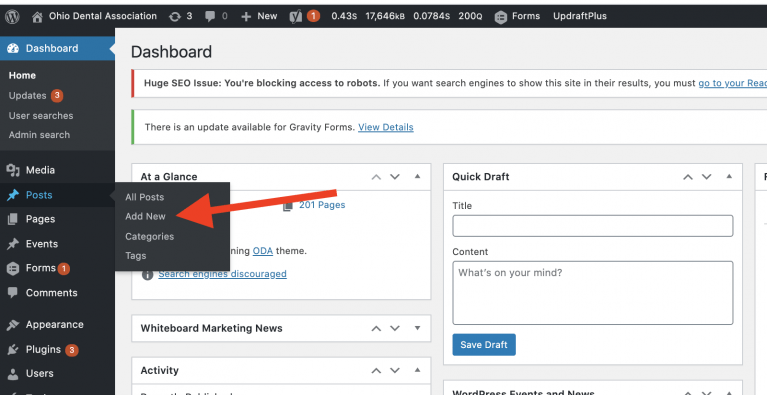Open comments bubble icon in admin bar

coord(210,17)
